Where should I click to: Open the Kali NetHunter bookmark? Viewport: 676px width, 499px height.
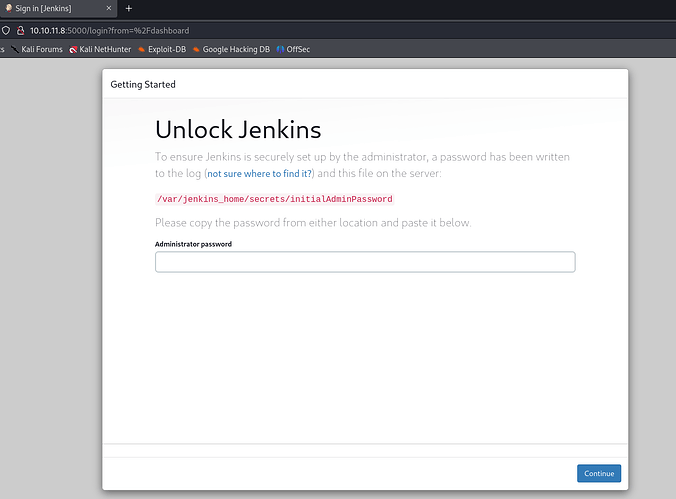coord(100,49)
